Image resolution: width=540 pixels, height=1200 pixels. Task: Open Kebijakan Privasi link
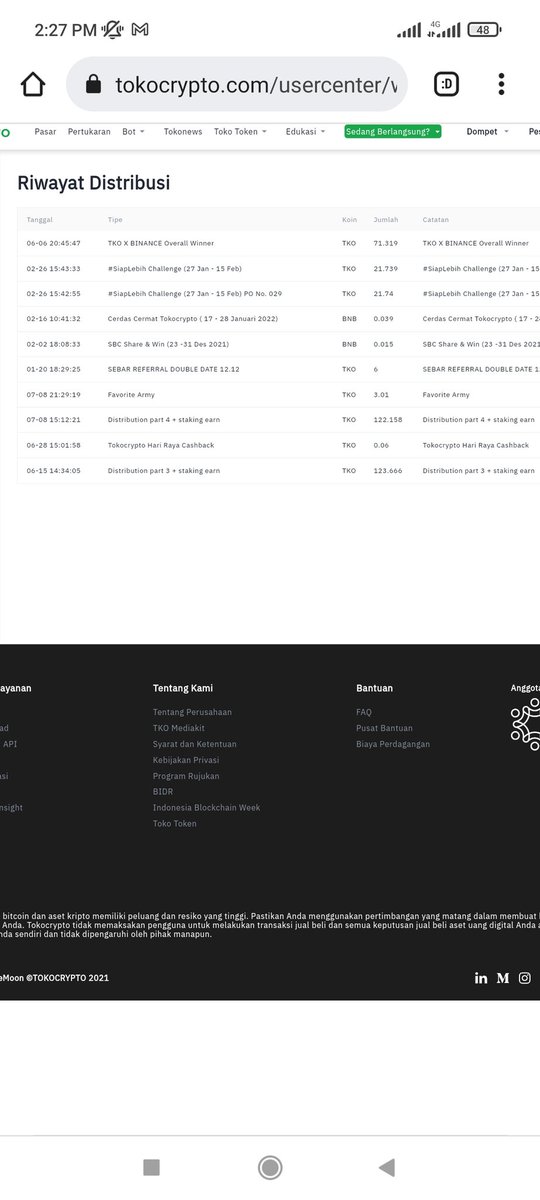coord(186,760)
